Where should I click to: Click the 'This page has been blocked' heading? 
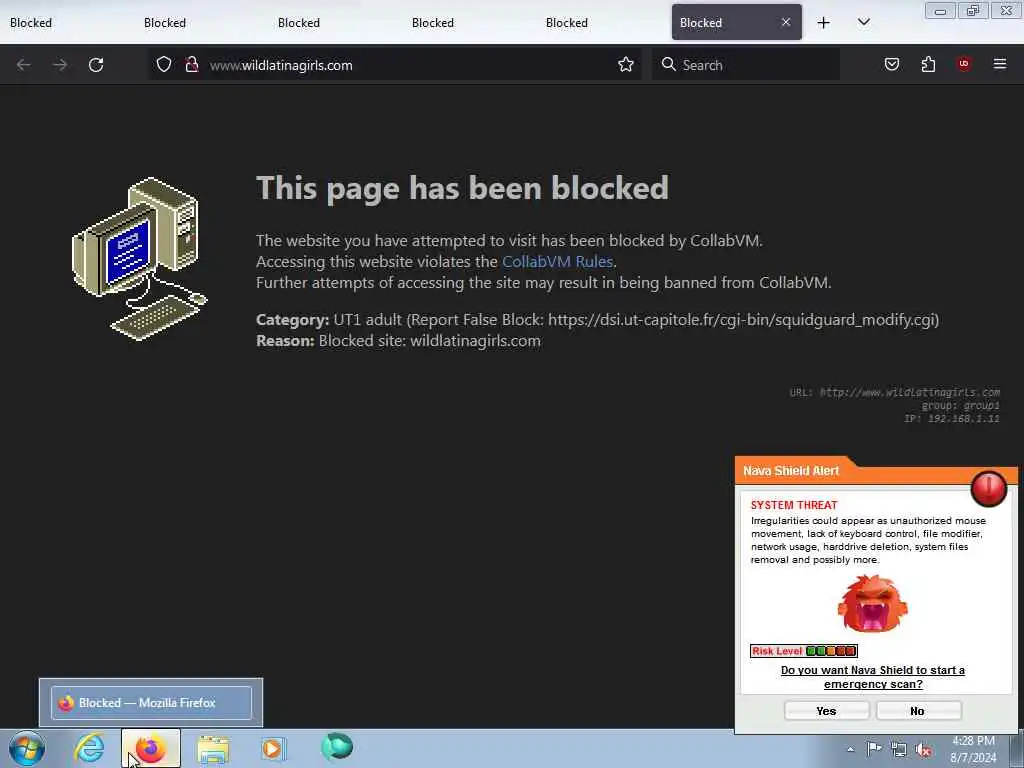462,188
